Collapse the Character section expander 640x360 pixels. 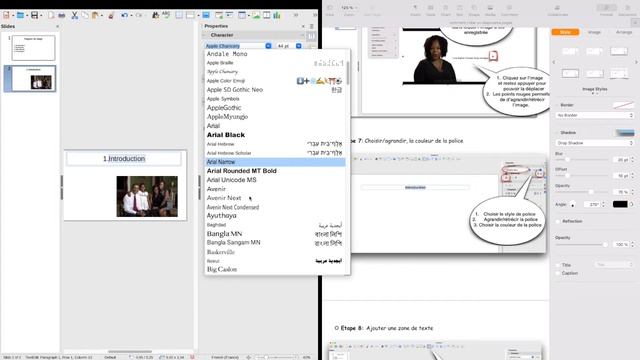point(204,35)
